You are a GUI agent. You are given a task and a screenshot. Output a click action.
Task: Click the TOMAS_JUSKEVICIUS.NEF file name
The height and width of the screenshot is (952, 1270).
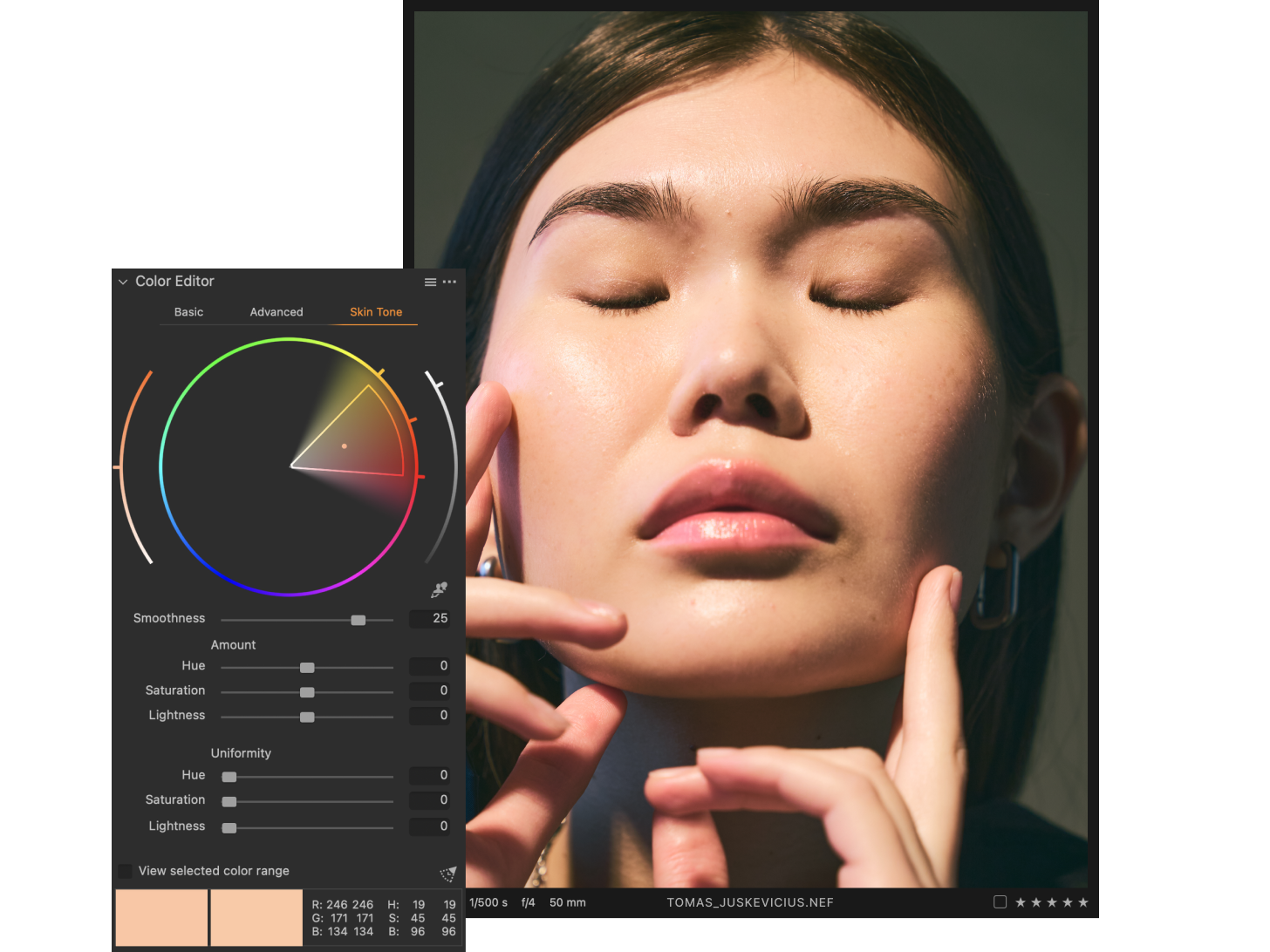click(750, 902)
